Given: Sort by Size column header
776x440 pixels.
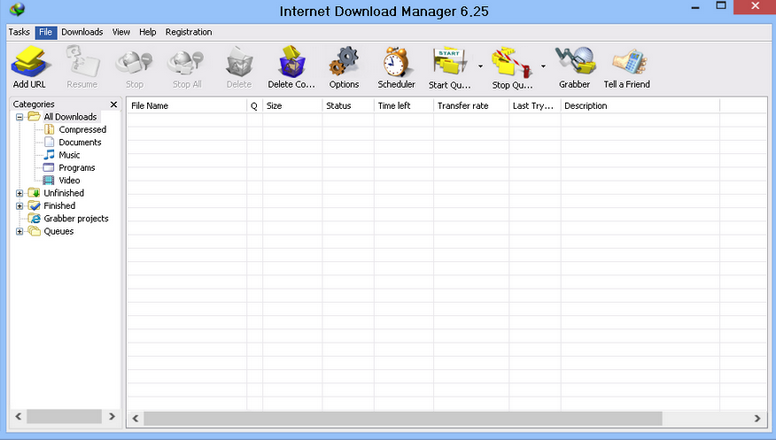Looking at the screenshot, I should pos(292,106).
